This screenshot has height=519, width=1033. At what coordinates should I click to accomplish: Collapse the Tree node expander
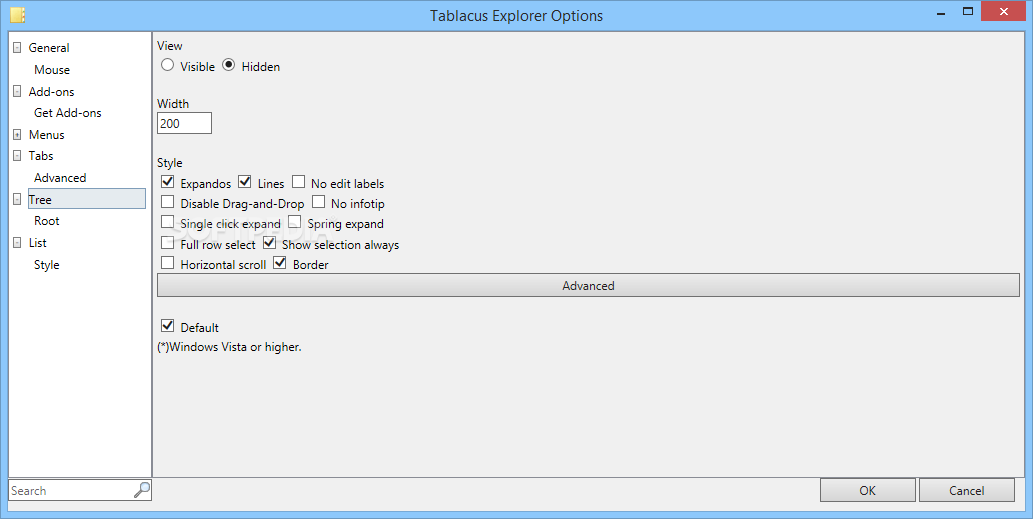(x=17, y=200)
